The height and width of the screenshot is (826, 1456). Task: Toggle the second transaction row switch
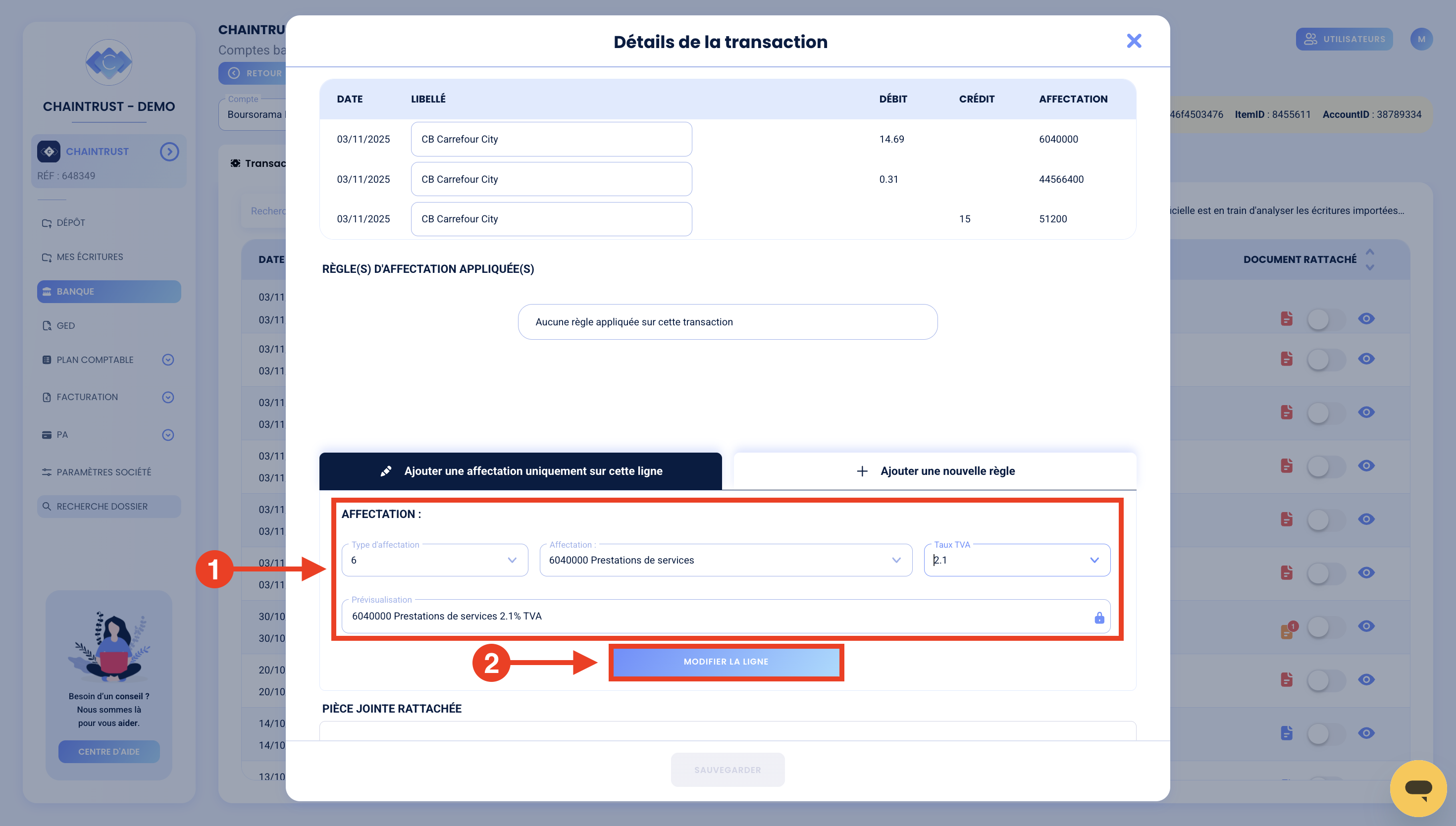pyautogui.click(x=1326, y=359)
